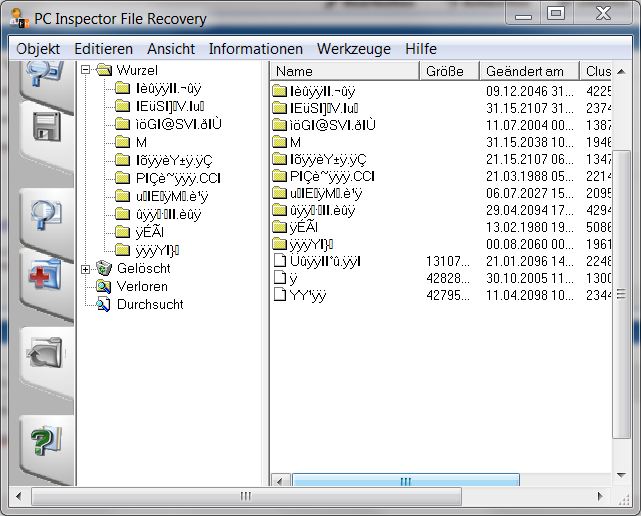The image size is (641, 516).
Task: Click bottom window scrollbar right arrow
Action: click(600, 496)
